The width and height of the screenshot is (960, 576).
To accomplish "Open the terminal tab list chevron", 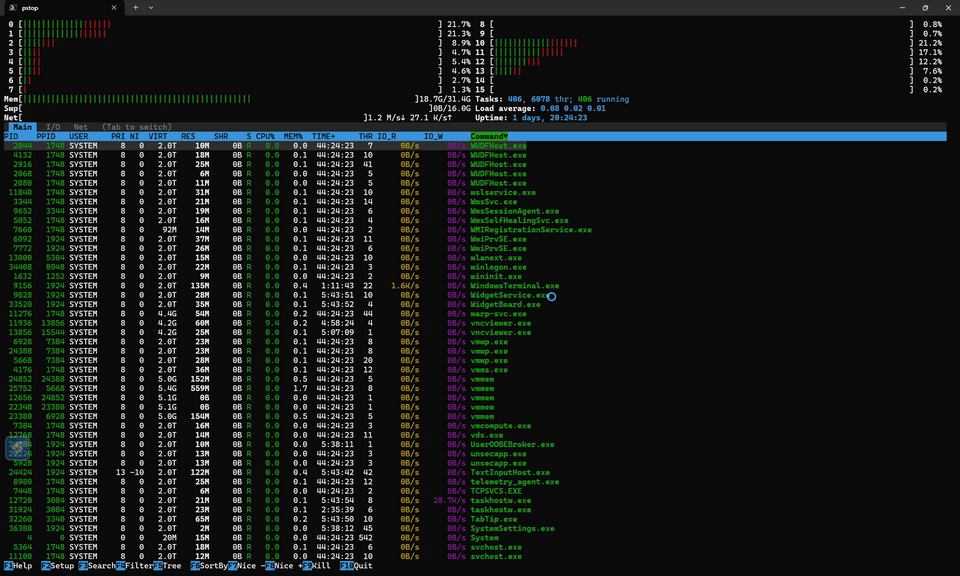I will tap(153, 8).
